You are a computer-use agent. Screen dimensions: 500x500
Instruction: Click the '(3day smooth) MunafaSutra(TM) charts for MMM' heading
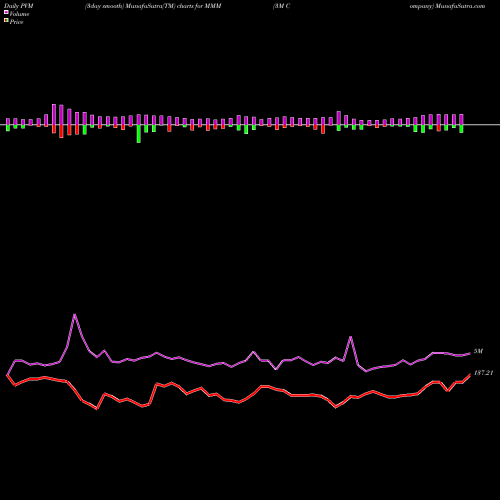(153, 6)
